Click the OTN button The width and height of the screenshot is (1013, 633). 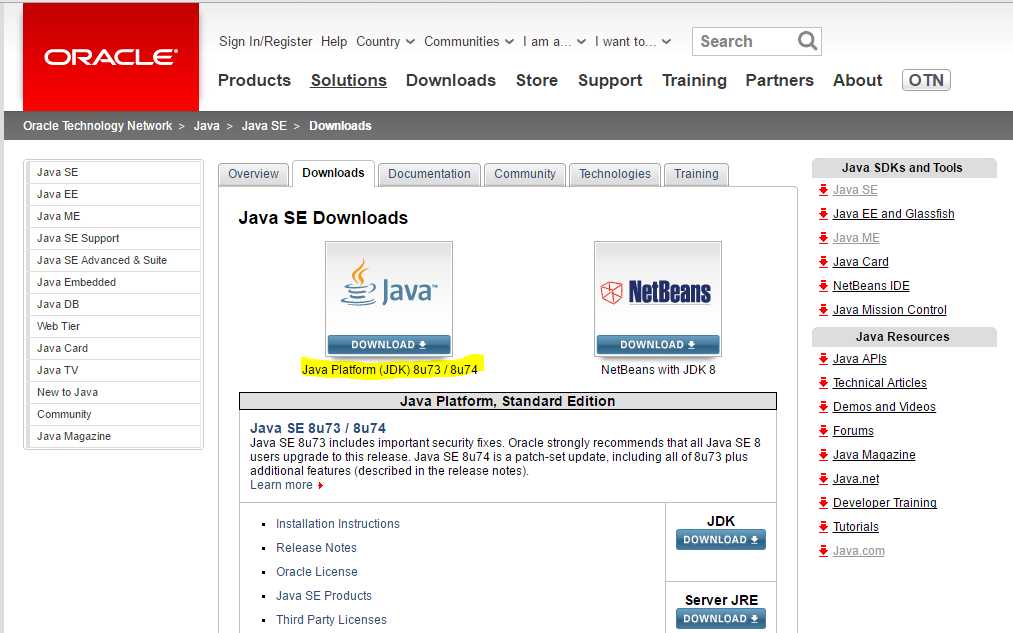pos(926,80)
